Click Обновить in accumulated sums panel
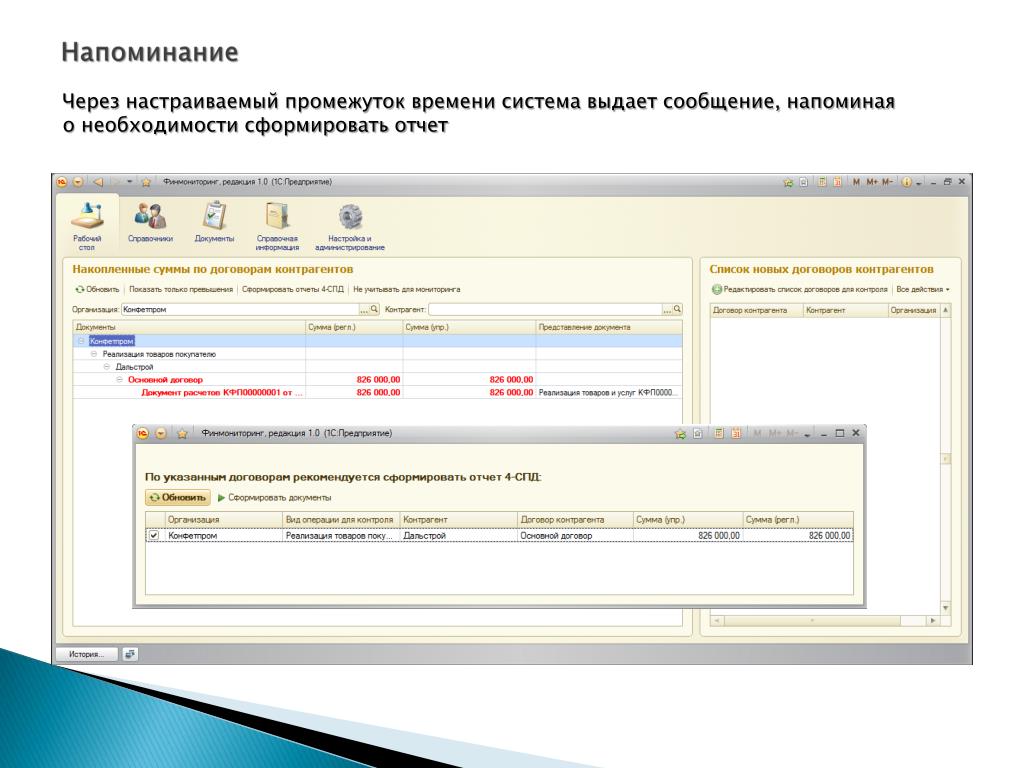This screenshot has width=1024, height=768. 97,289
